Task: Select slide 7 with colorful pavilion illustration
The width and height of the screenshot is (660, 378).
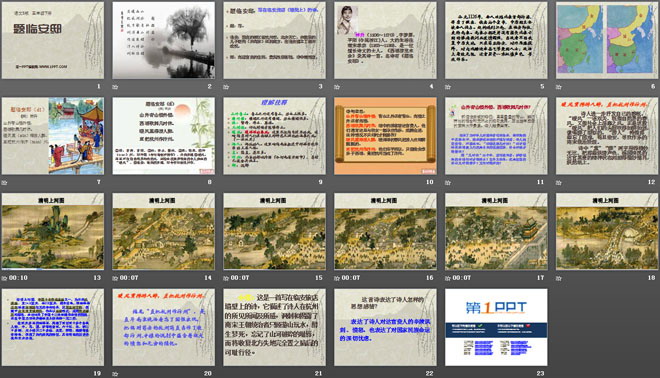Action: pyautogui.click(x=53, y=136)
